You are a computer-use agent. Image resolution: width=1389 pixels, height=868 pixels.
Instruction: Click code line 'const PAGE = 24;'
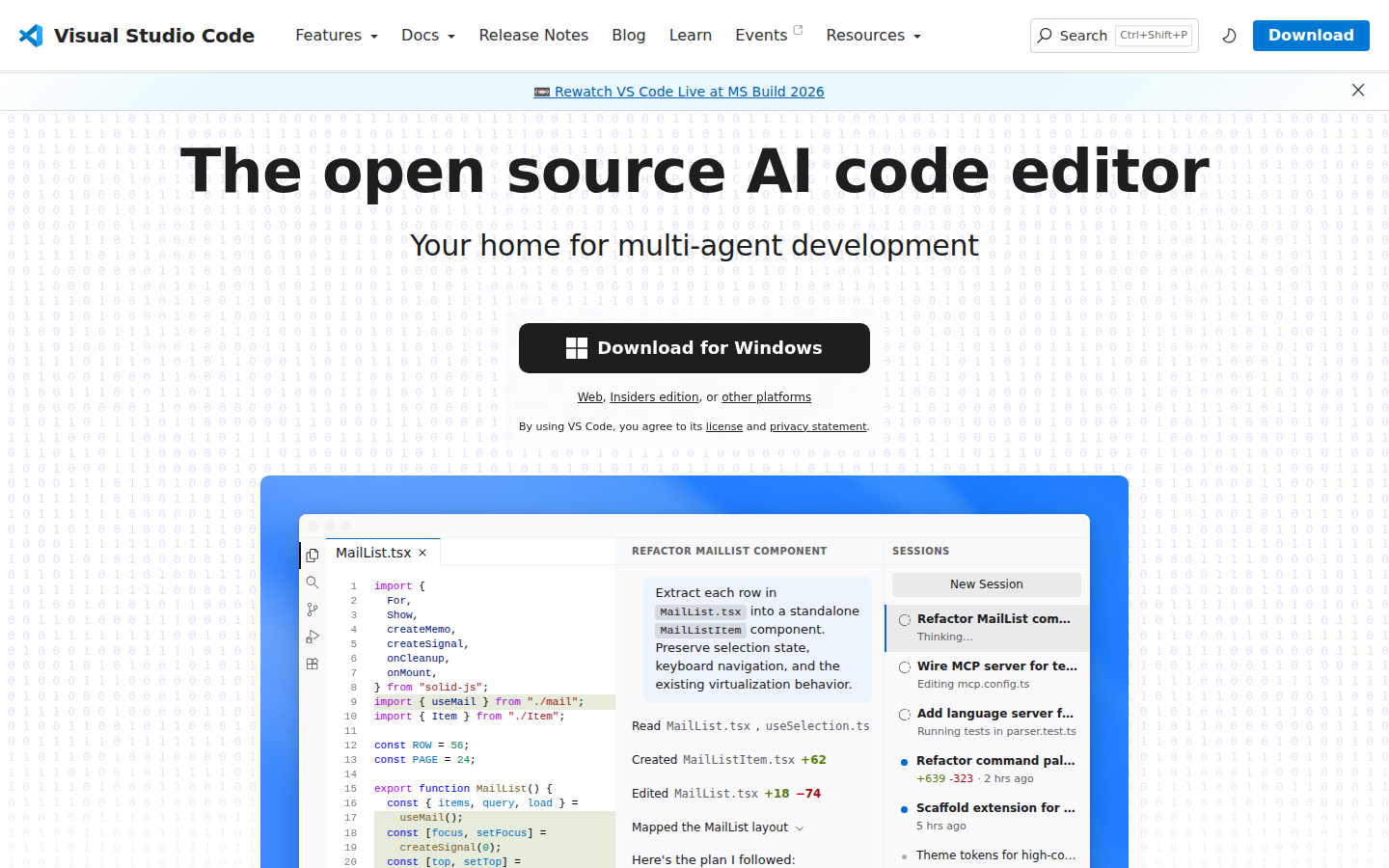click(424, 760)
